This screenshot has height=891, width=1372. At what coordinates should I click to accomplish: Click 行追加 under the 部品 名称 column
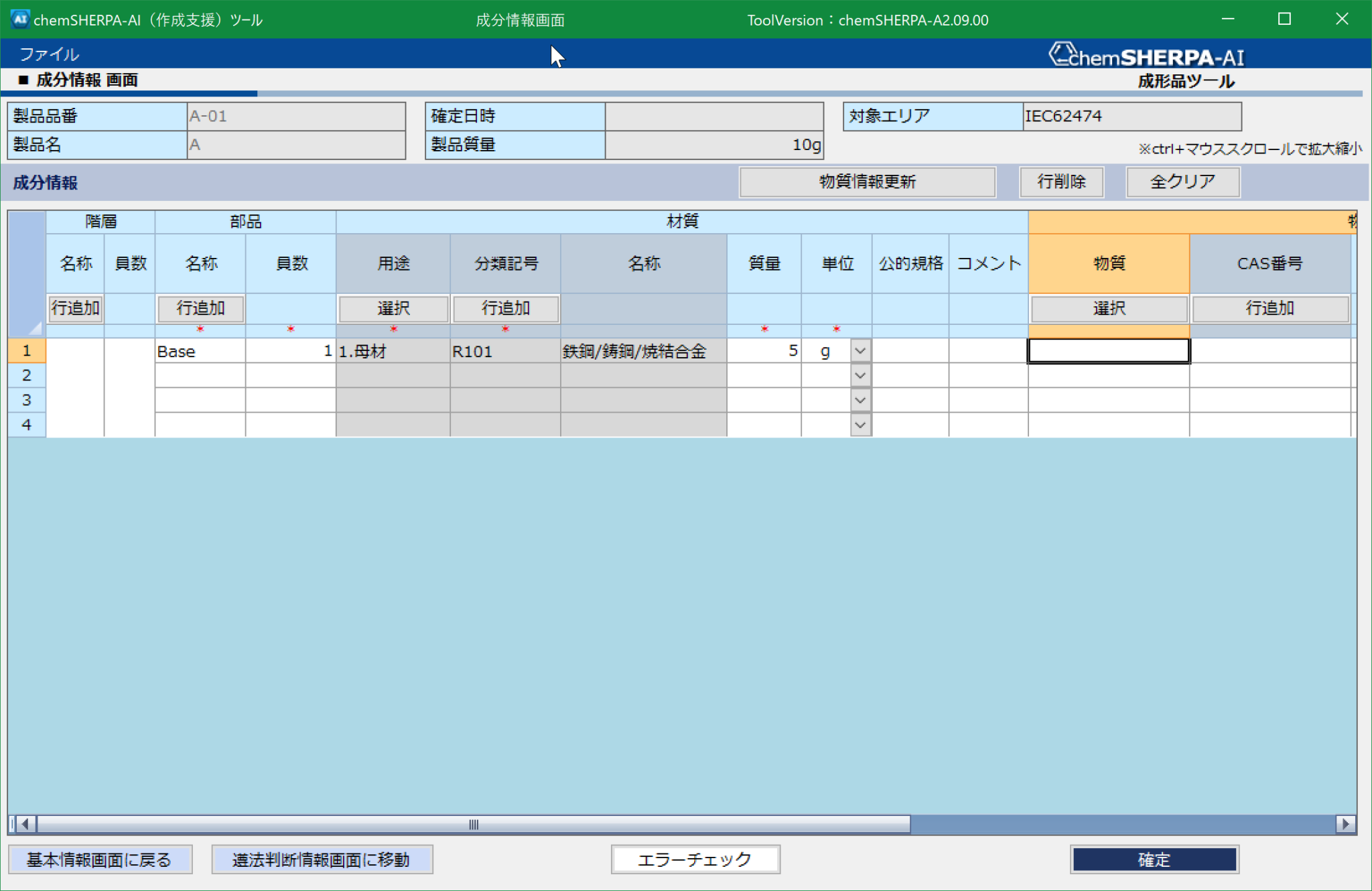point(200,309)
